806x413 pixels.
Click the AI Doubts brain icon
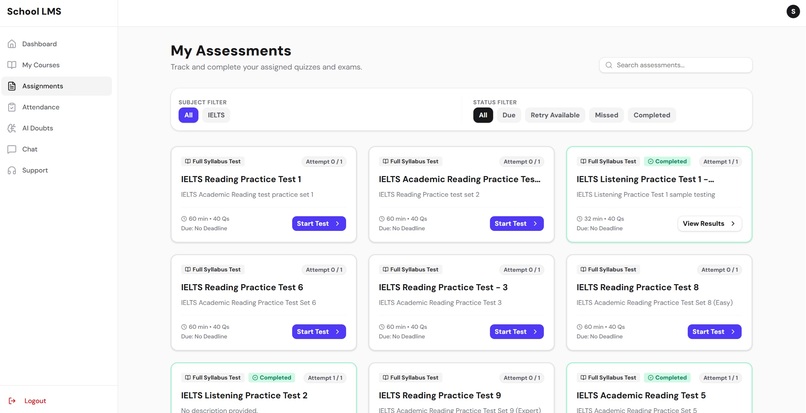[12, 129]
